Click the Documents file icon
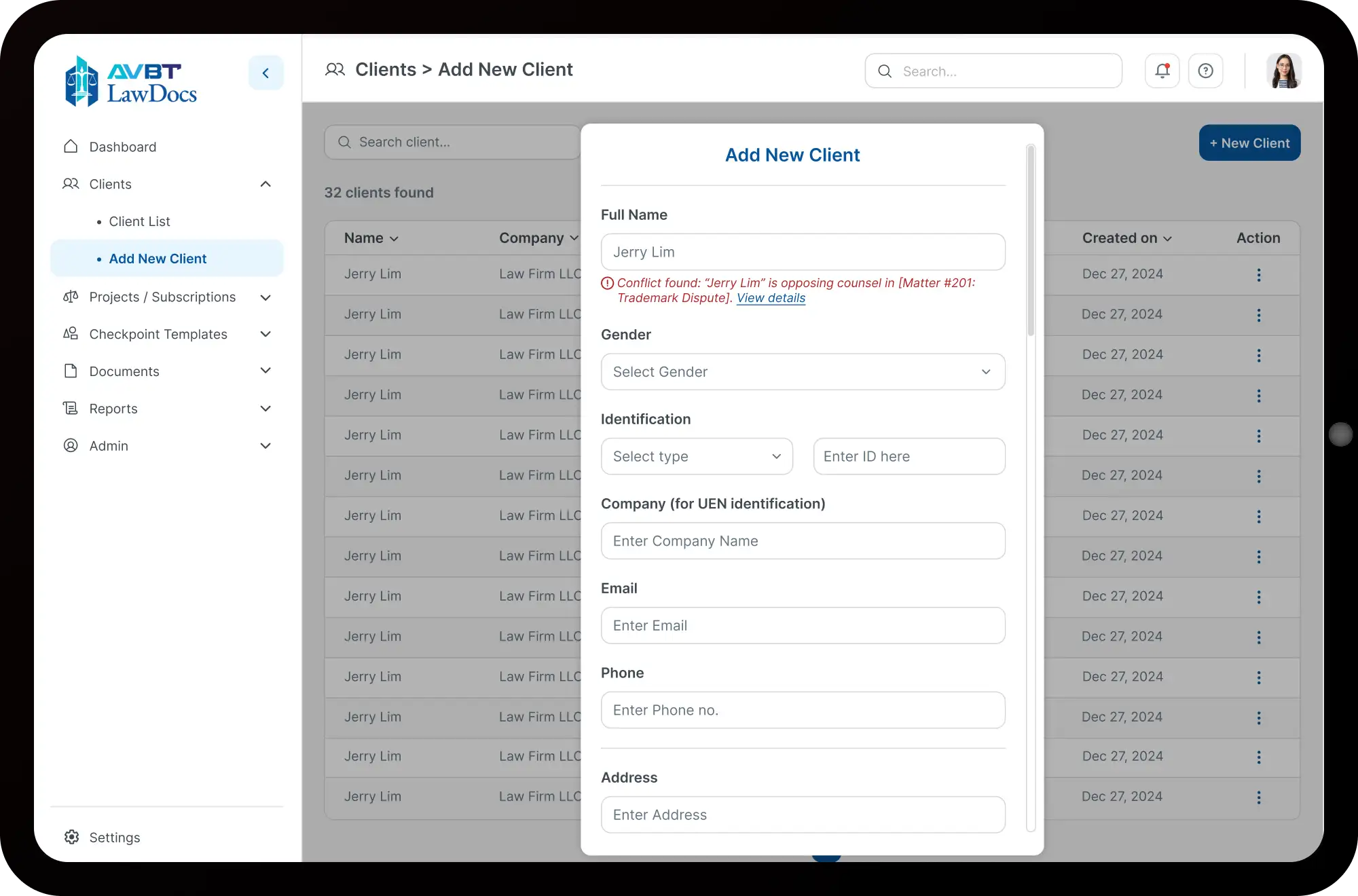The image size is (1358, 896). [71, 371]
